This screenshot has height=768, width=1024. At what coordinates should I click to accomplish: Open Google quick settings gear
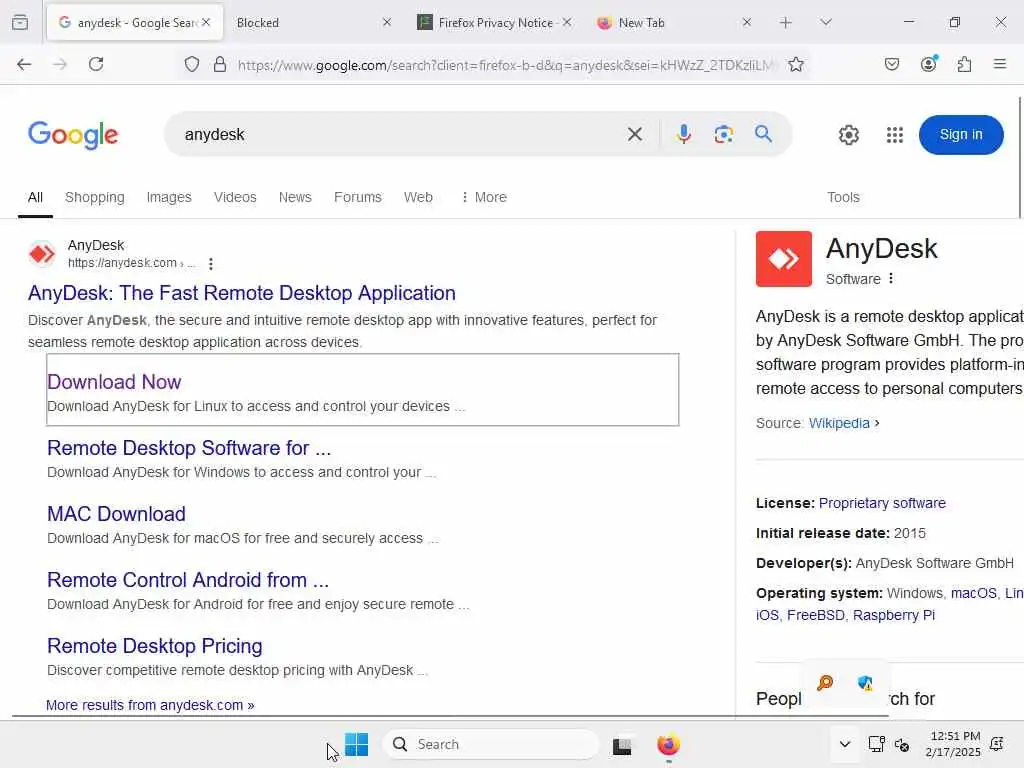point(848,135)
